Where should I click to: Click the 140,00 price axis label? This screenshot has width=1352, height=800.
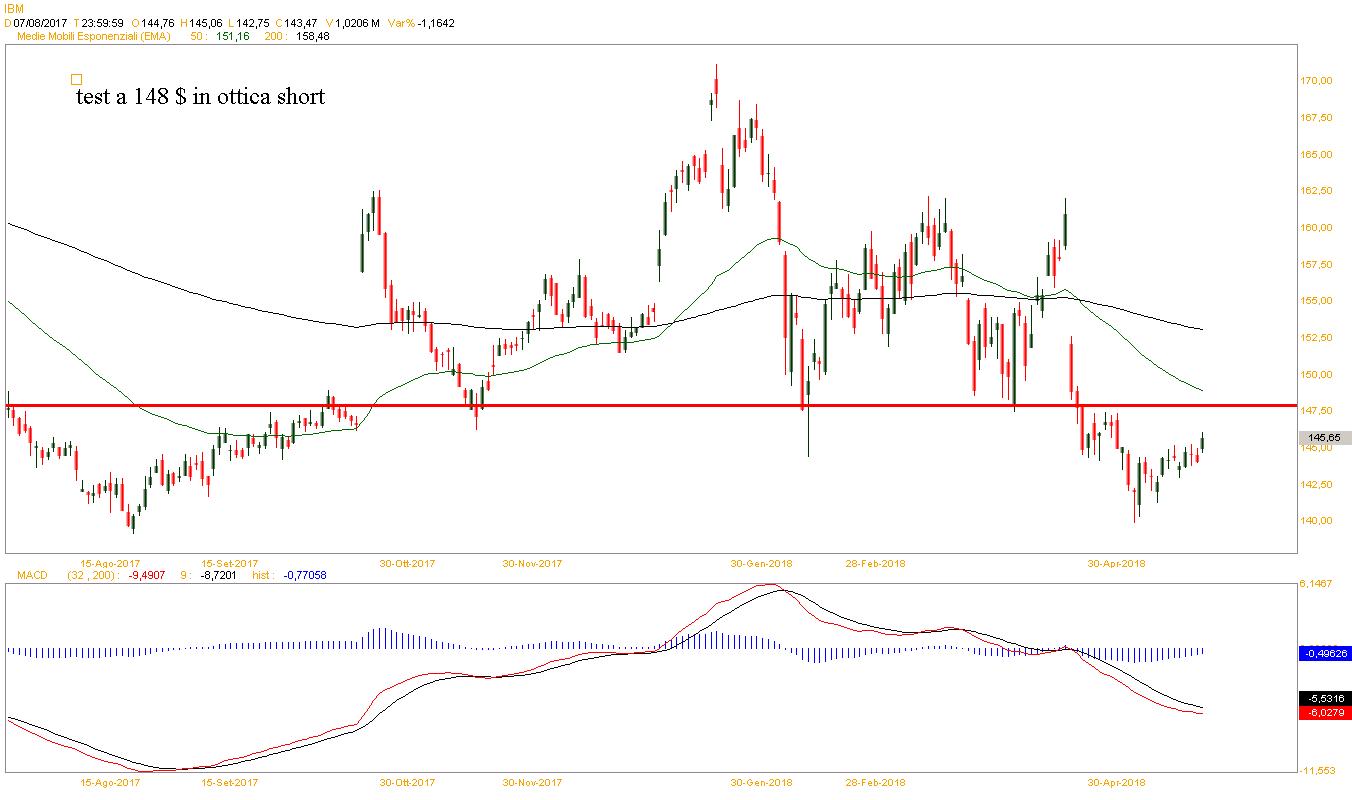1316,521
